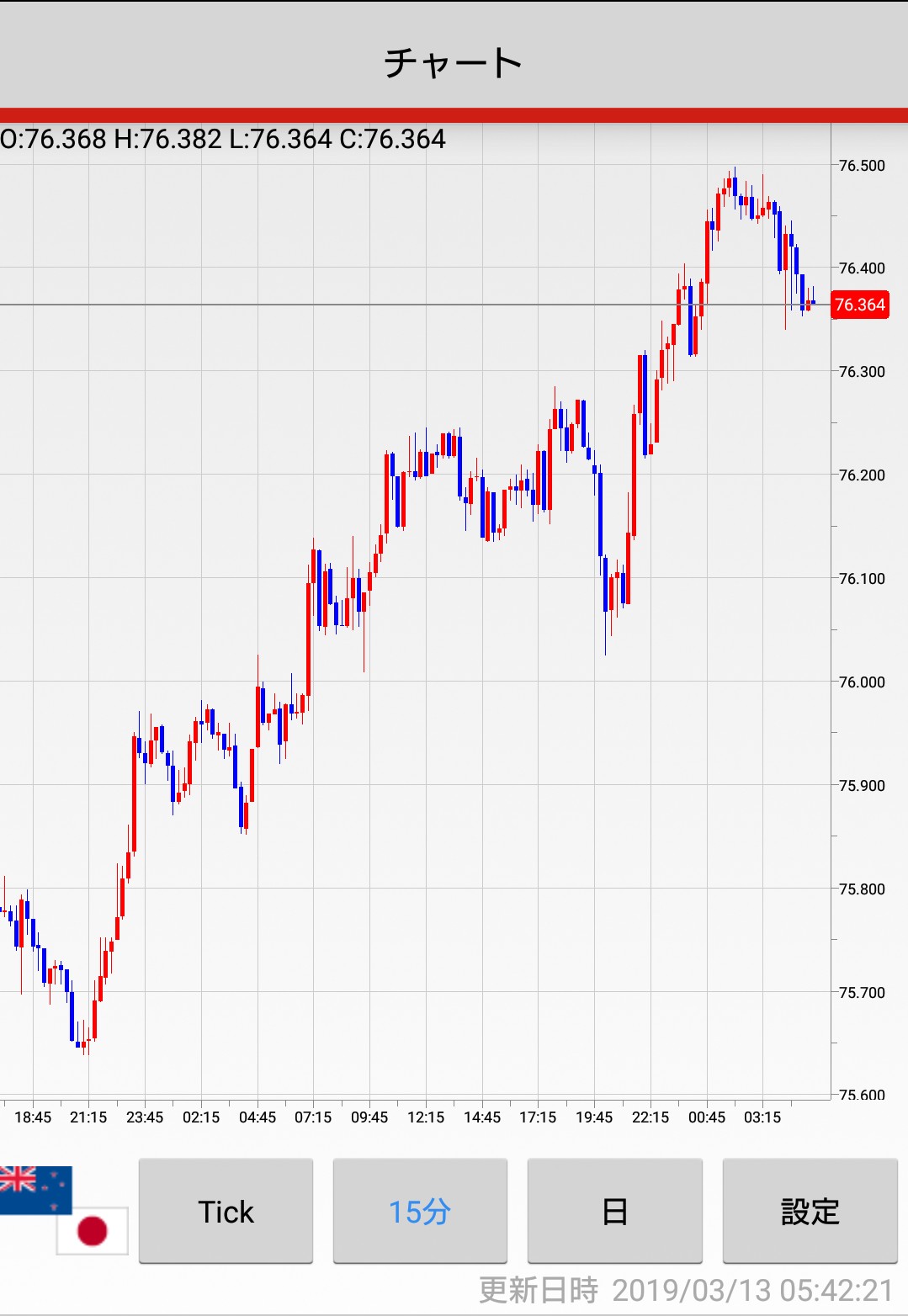Click the 03:15 time axis label
This screenshot has height=1316, width=908.
click(x=762, y=1117)
